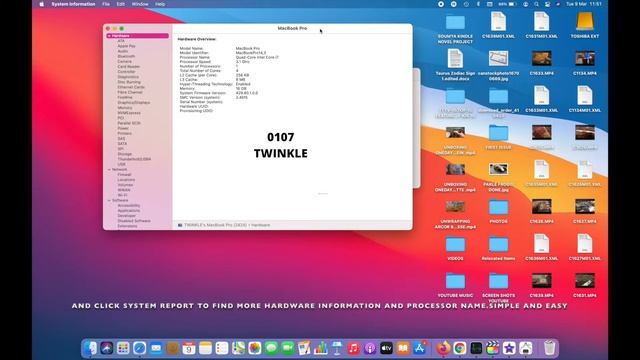Open the Mail app in dock

(x=156, y=348)
